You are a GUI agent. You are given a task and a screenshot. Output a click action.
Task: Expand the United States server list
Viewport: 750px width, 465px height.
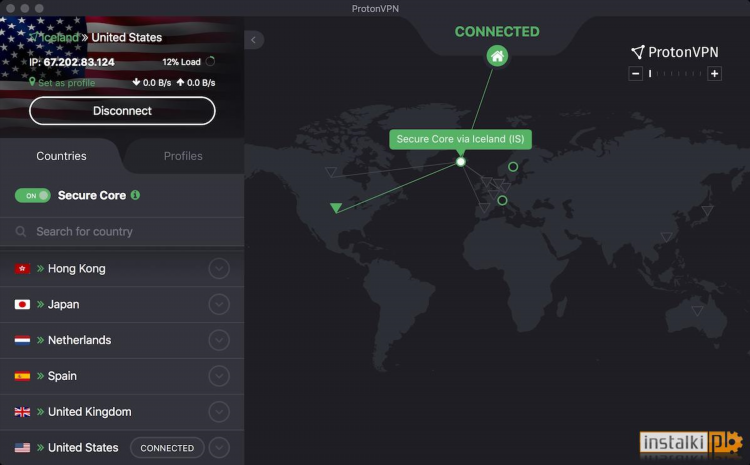point(219,448)
